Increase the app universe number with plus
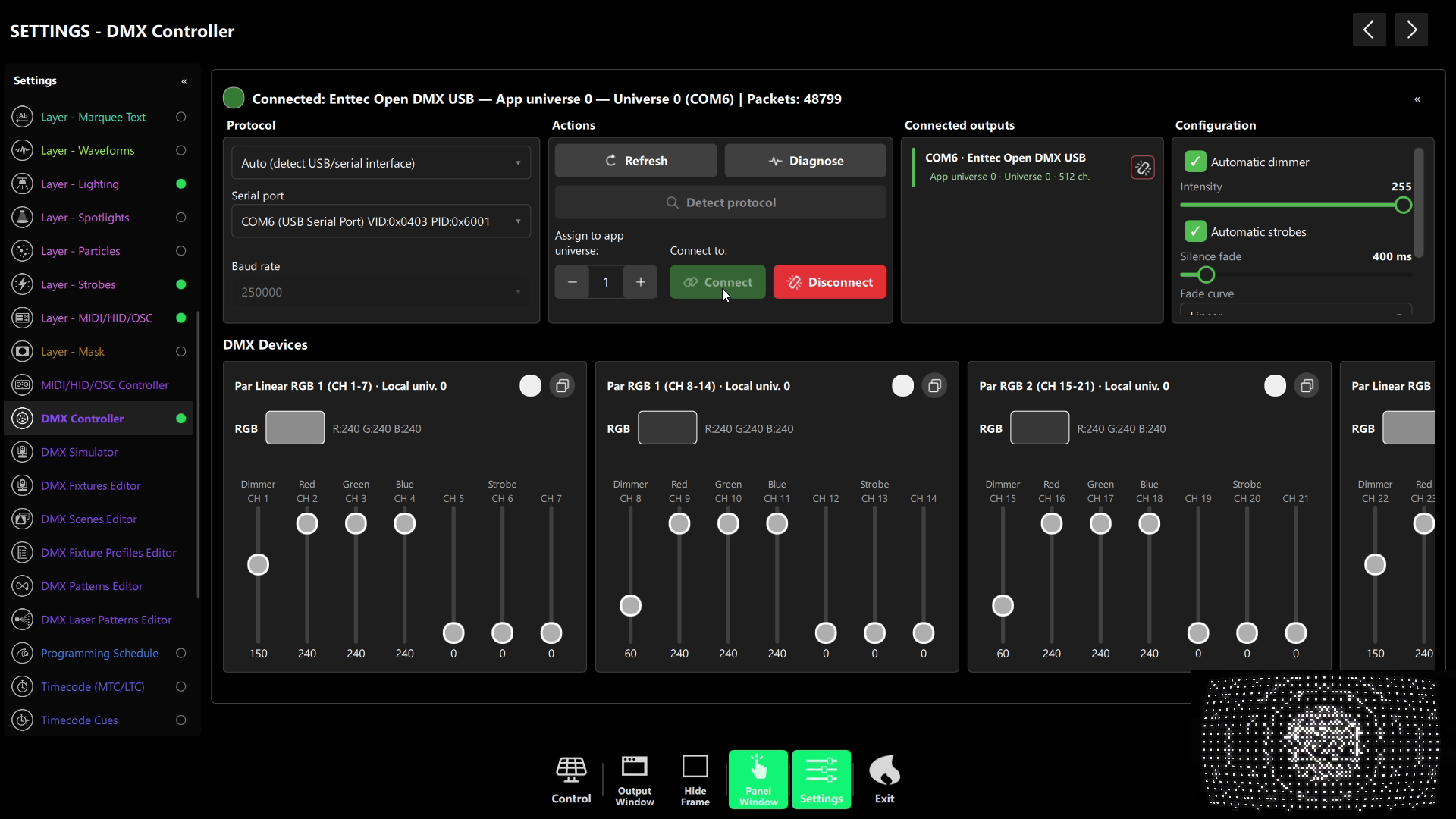The image size is (1456, 819). tap(640, 282)
